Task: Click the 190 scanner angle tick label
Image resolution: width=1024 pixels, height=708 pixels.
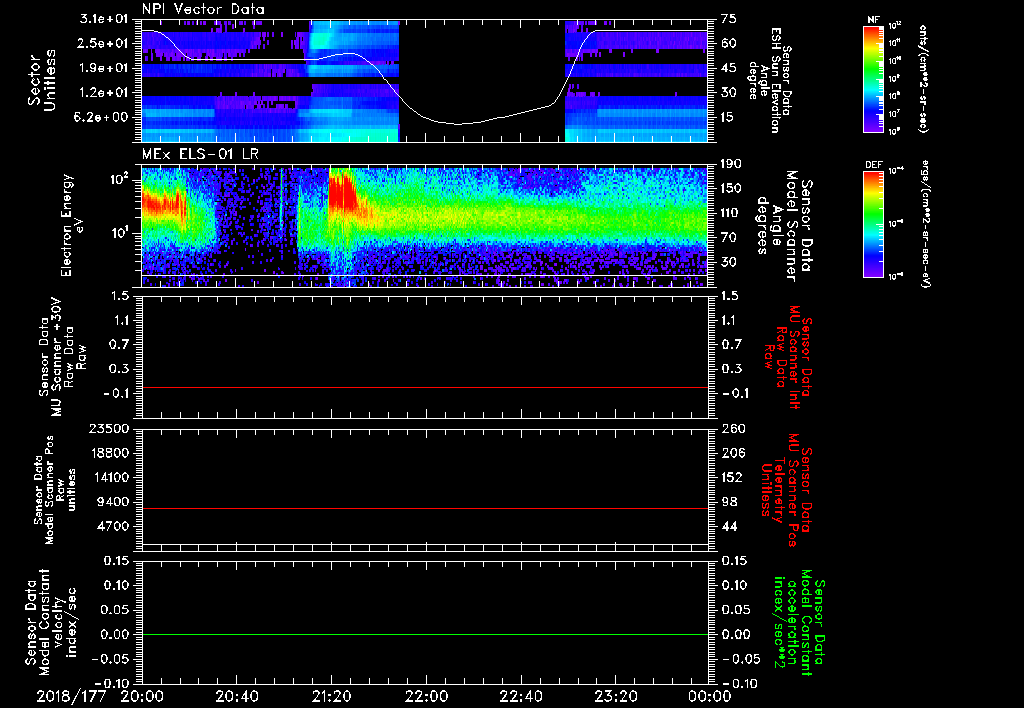Action: tap(732, 164)
